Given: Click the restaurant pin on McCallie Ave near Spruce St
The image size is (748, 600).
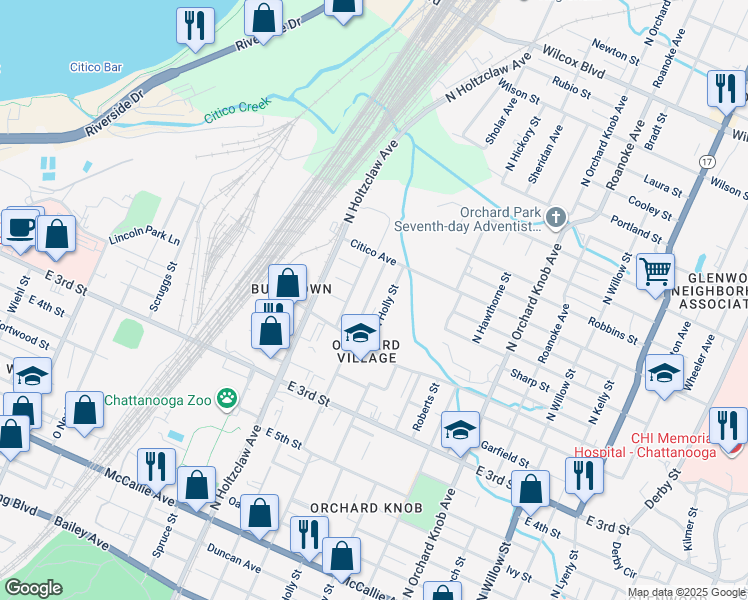Looking at the screenshot, I should (x=156, y=469).
